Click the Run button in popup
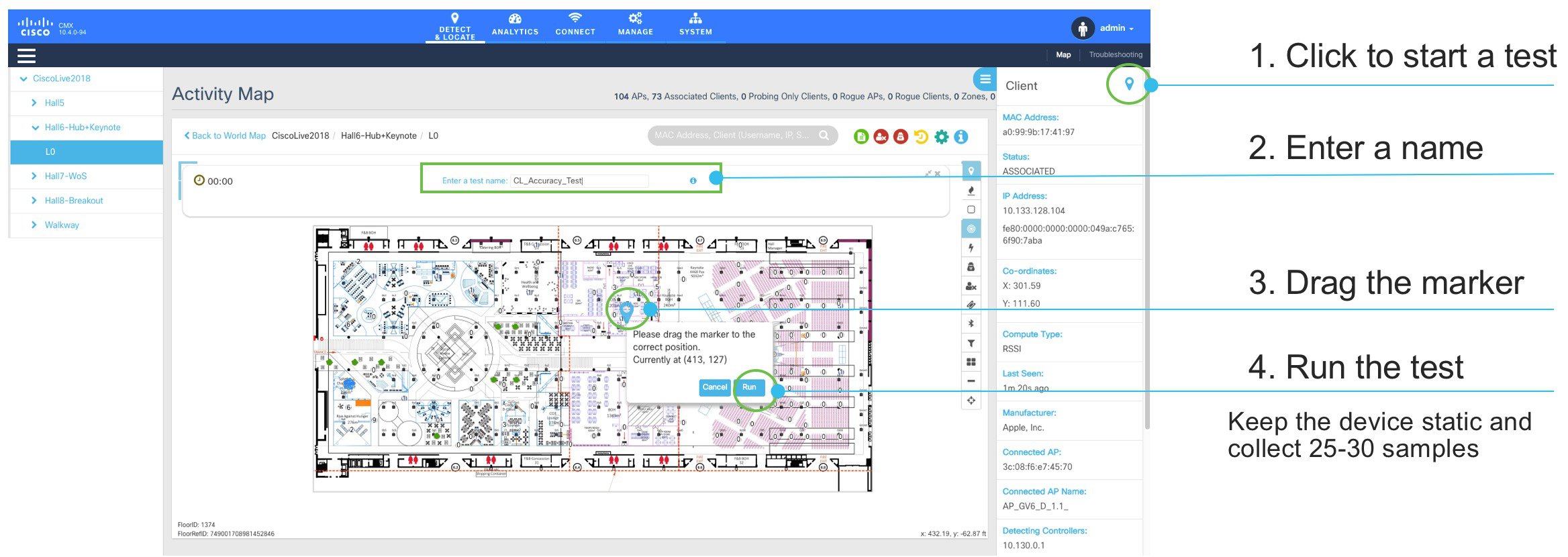Image resolution: width=1568 pixels, height=557 pixels. click(x=749, y=387)
